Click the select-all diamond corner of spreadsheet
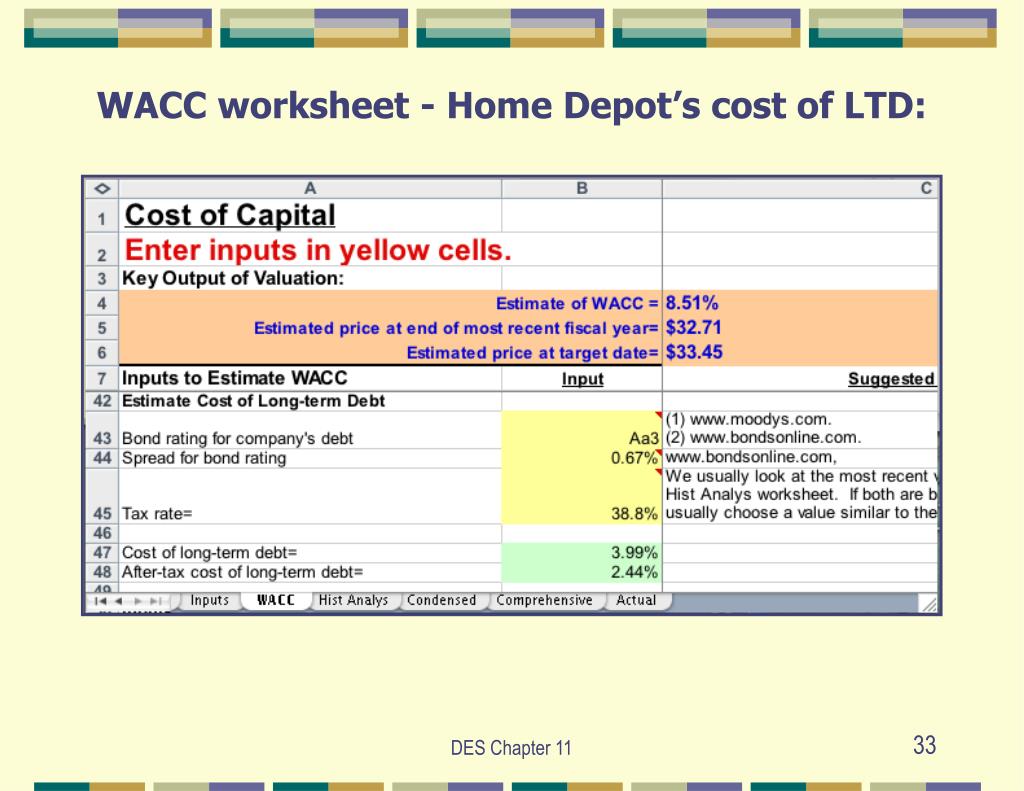 pos(102,189)
